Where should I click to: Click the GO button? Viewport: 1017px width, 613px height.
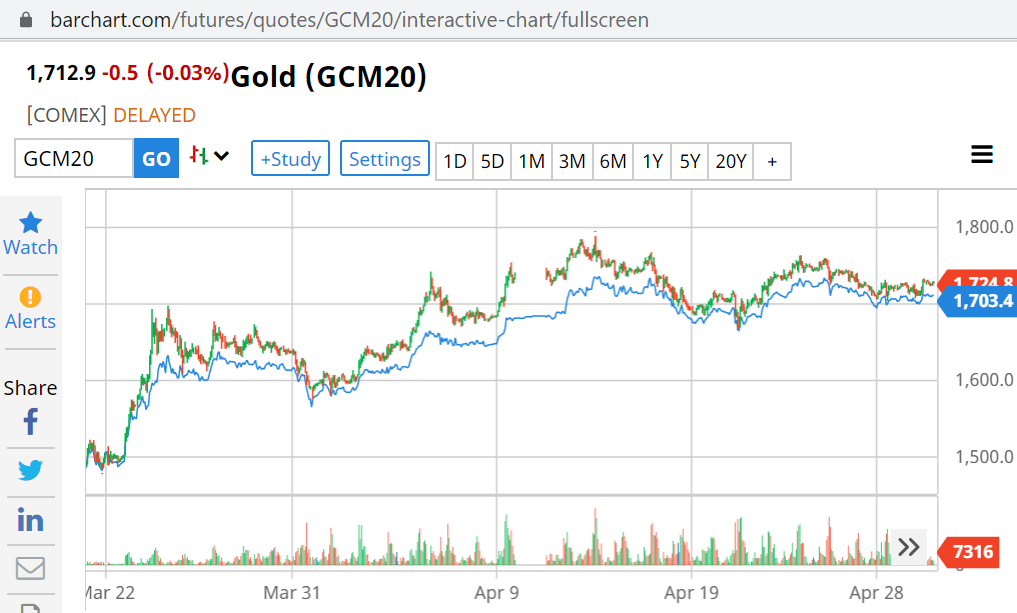point(156,158)
